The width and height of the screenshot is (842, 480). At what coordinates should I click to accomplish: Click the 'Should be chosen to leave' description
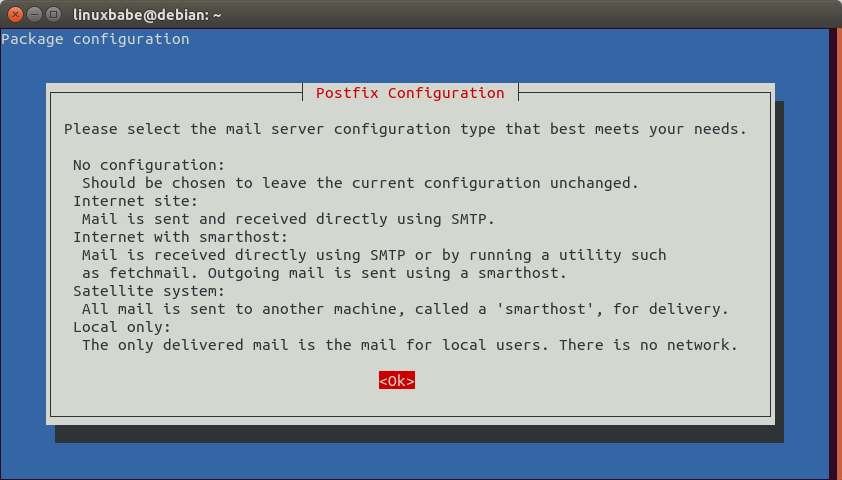[360, 183]
